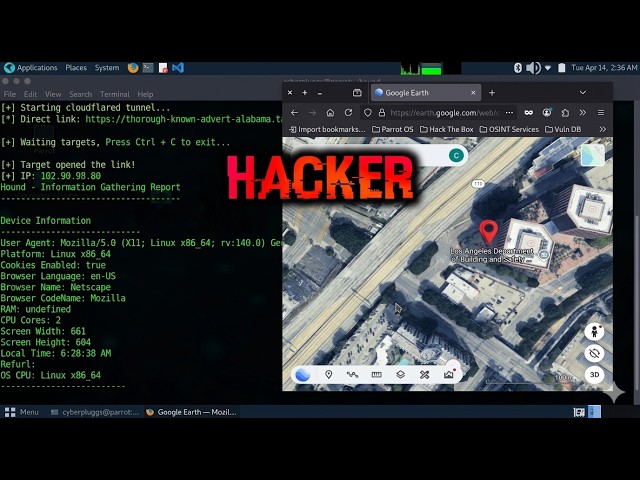Select the Google Earth browser tab
Screen dimensions: 640x480
tap(425, 93)
